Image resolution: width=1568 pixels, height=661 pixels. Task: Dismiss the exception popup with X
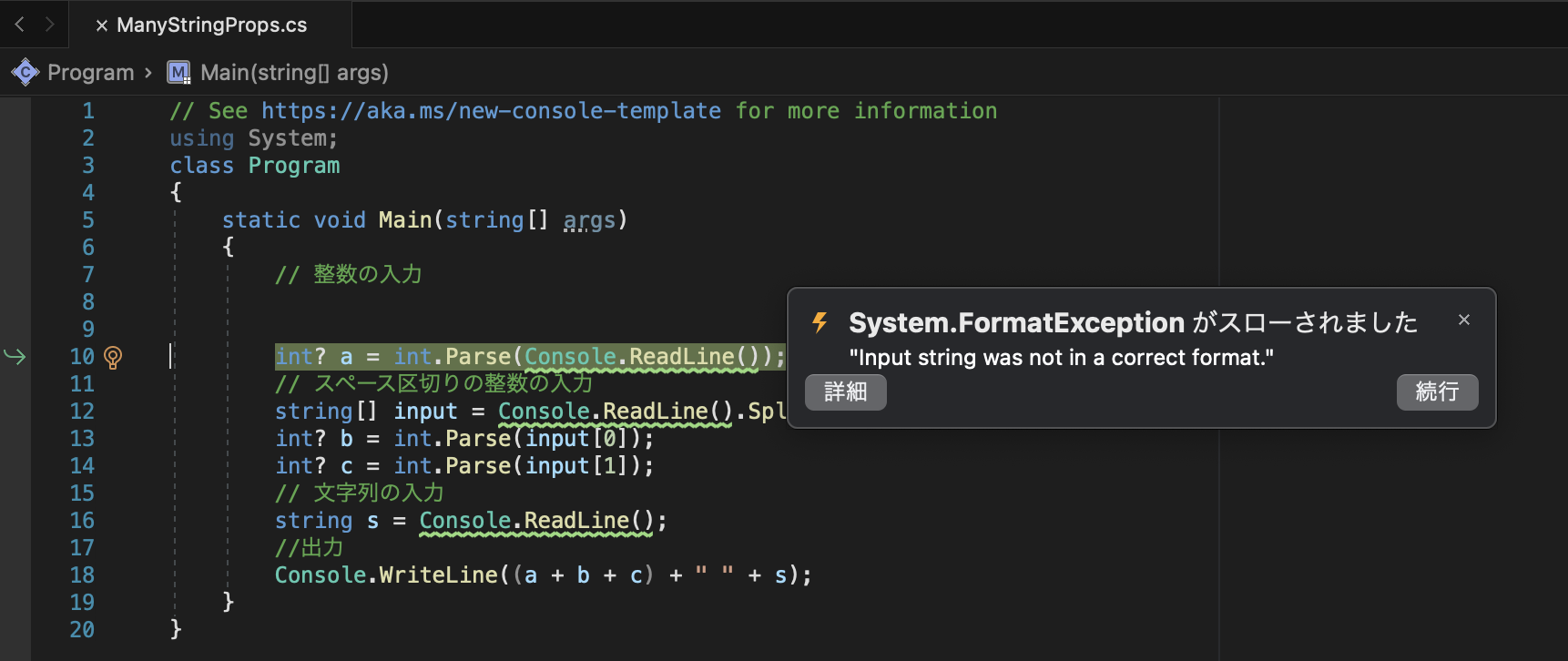tap(1464, 320)
